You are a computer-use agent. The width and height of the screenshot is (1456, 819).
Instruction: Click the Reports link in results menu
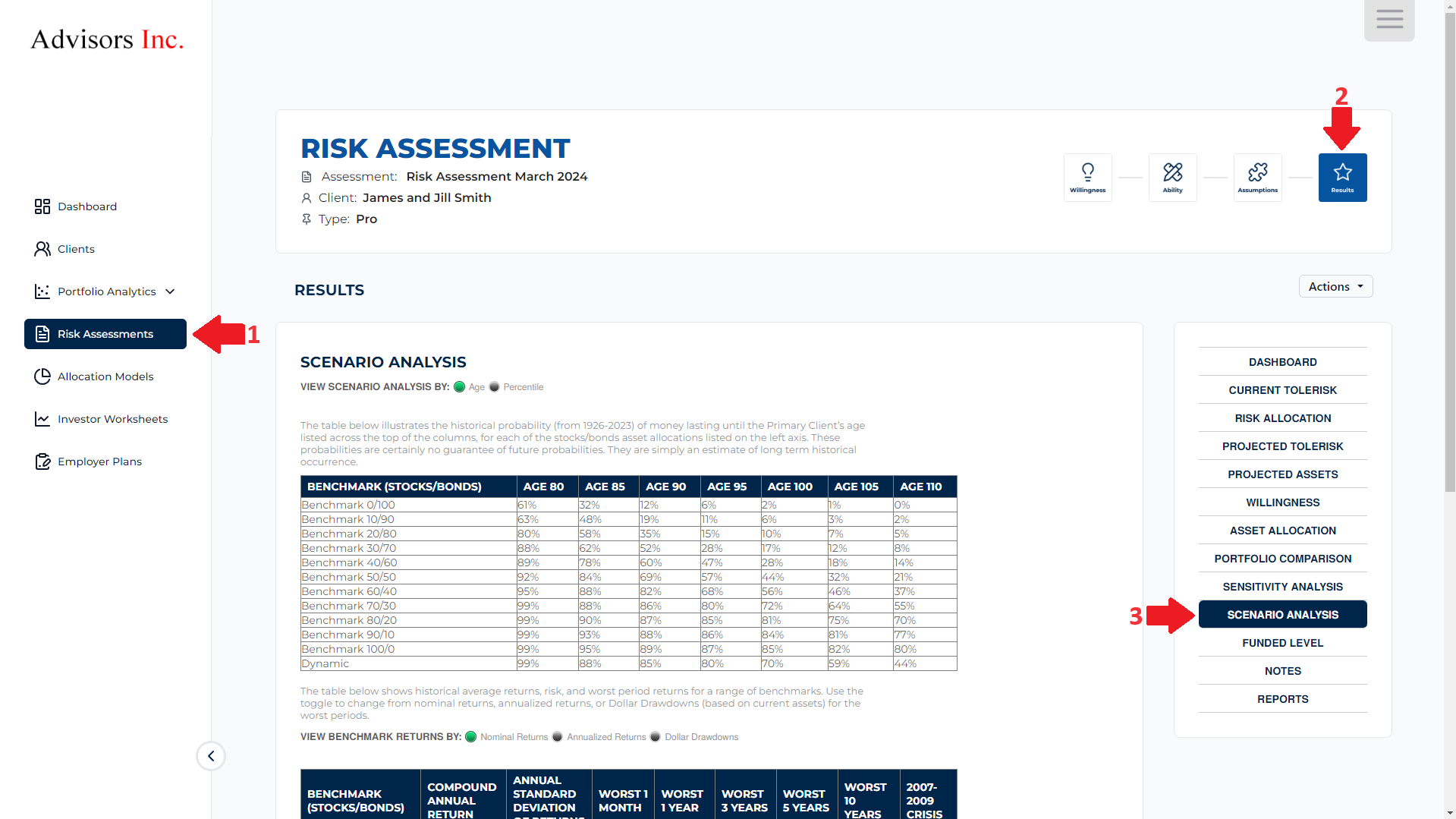[x=1282, y=699]
